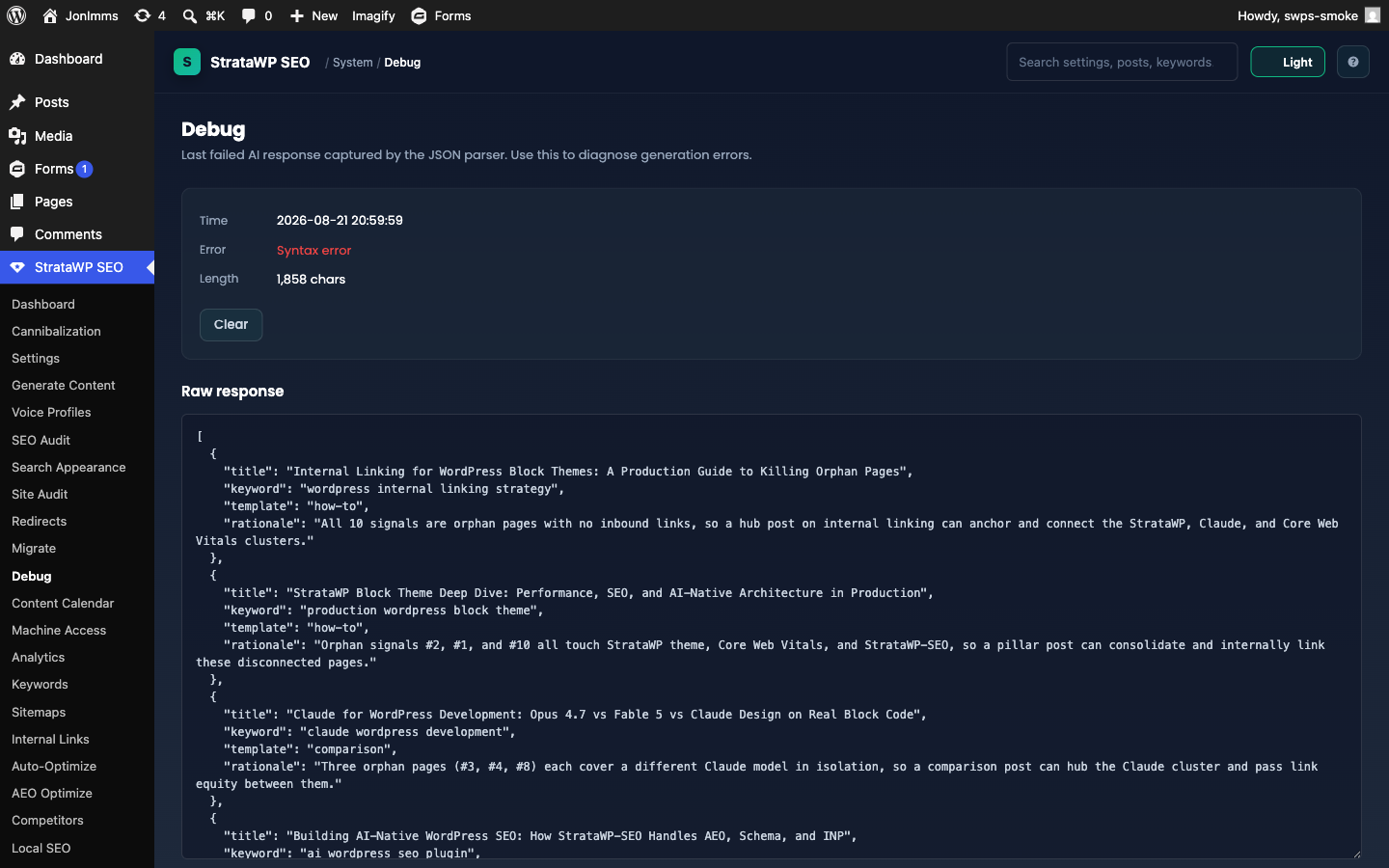Open Auto-Optimize page
This screenshot has width=1389, height=868.
54,766
